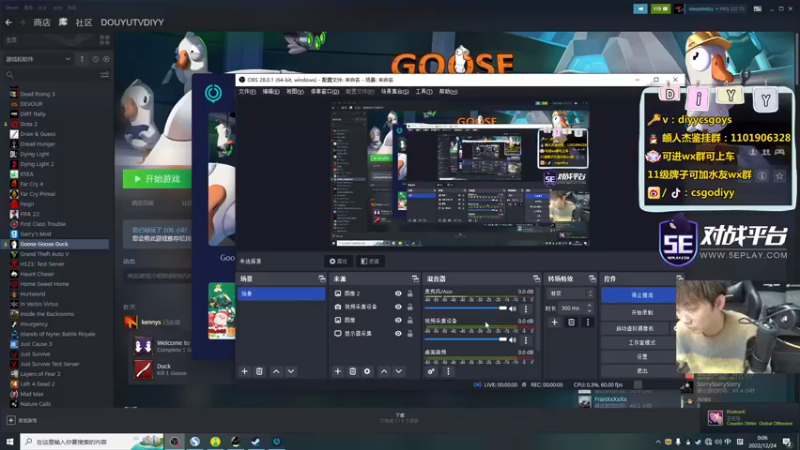
Task: Select Dota 2 in the Steam library list
Action: (29, 124)
